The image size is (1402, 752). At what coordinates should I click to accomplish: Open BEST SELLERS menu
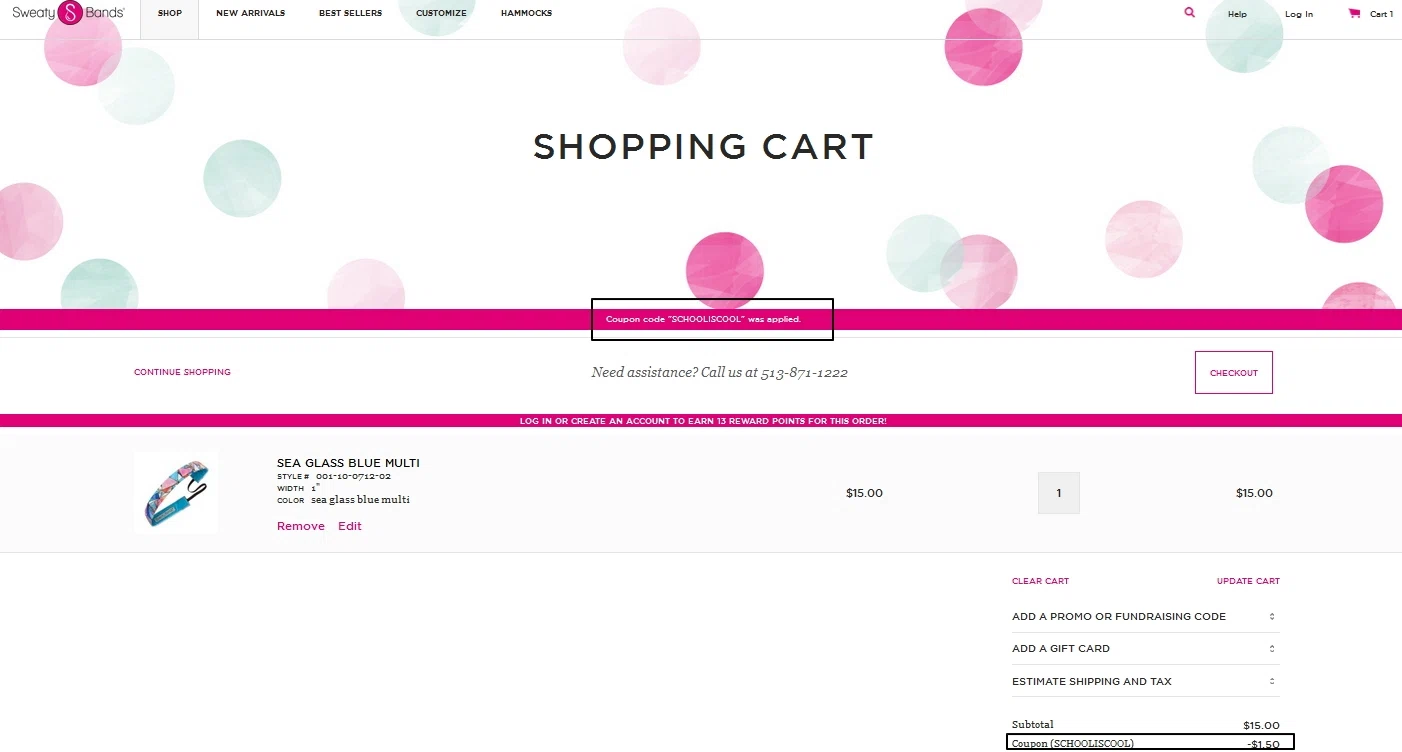pyautogui.click(x=350, y=14)
